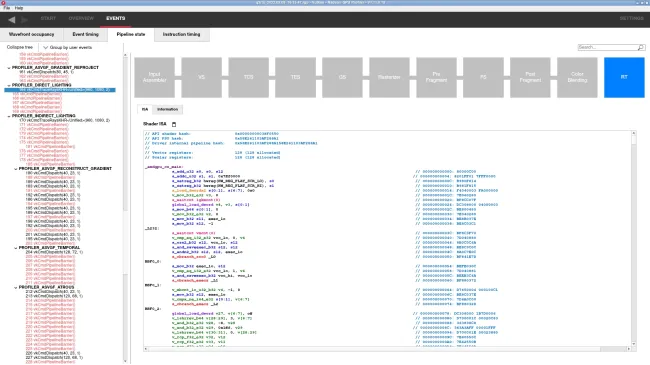Click the scroll-left arrow of the ISA listing
The height and width of the screenshot is (365, 650).
[146, 349]
